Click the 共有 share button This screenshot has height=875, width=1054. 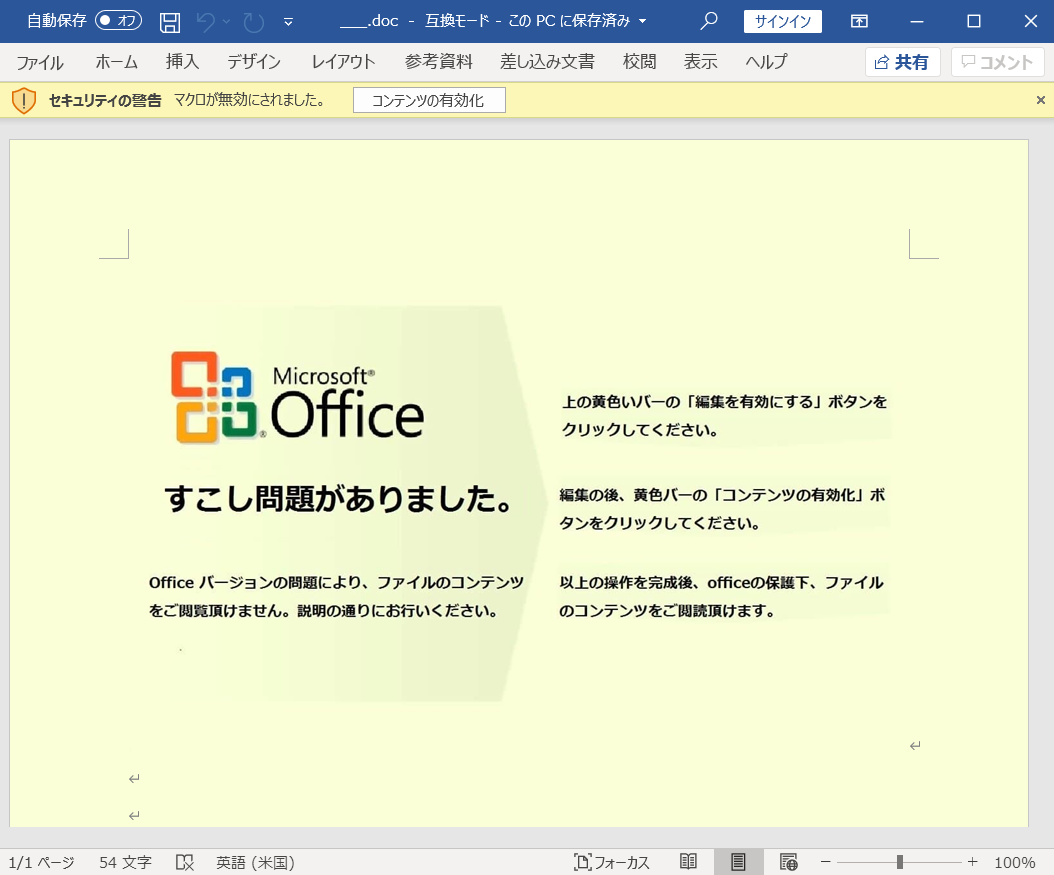tap(902, 62)
